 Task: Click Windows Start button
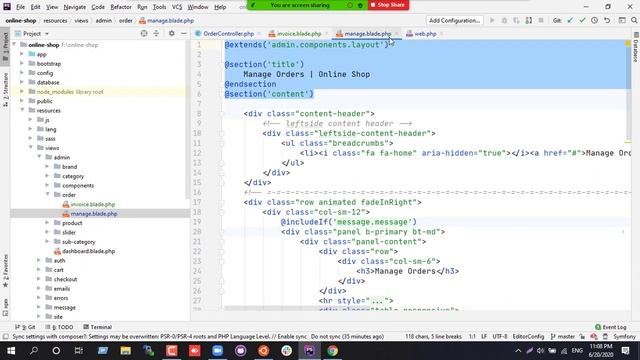[11, 351]
